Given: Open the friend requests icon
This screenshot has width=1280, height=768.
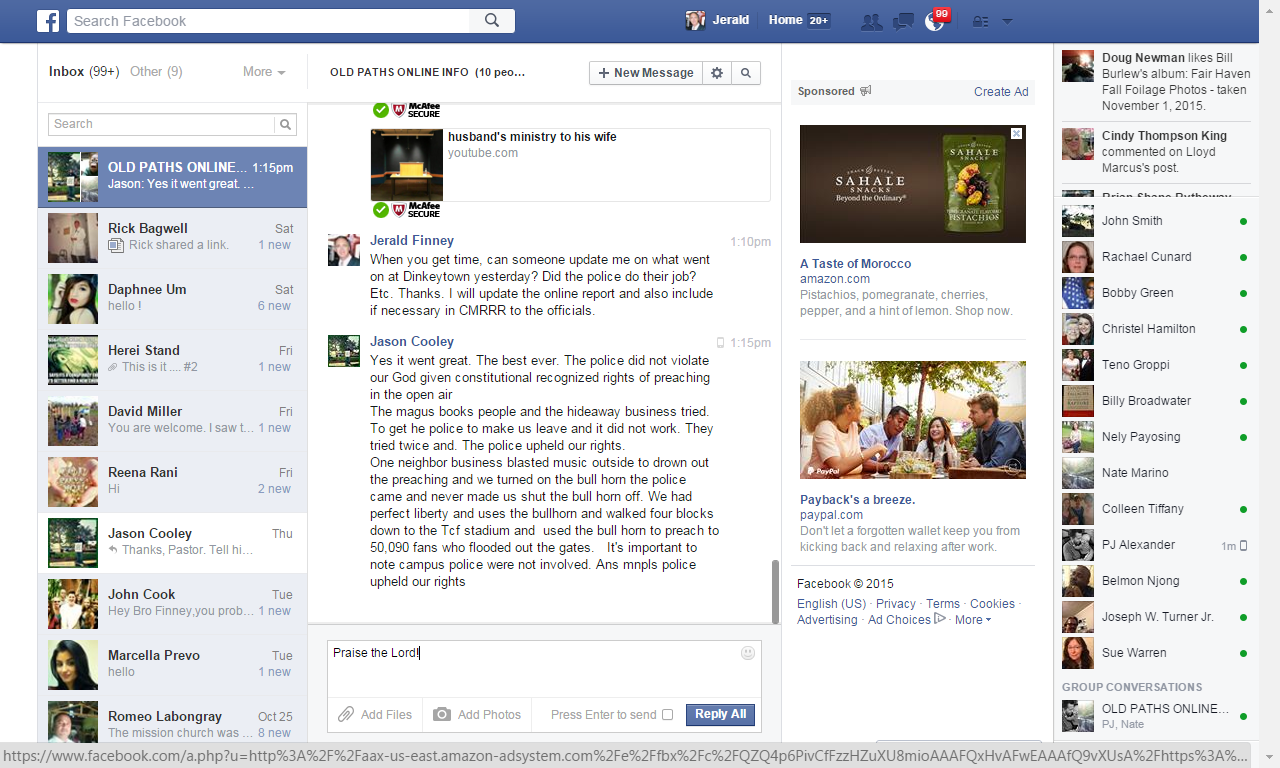Looking at the screenshot, I should [x=871, y=21].
